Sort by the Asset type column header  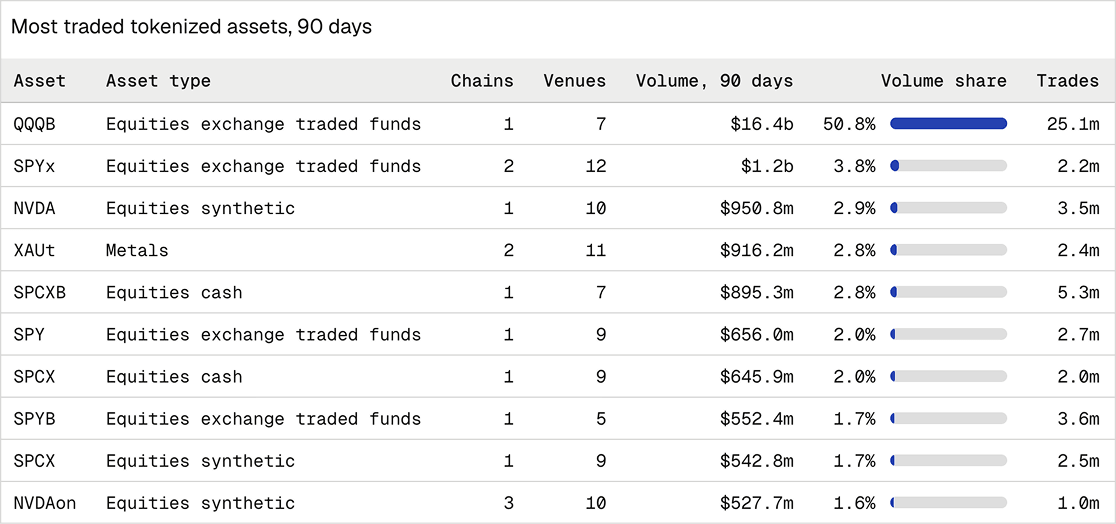pos(158,80)
